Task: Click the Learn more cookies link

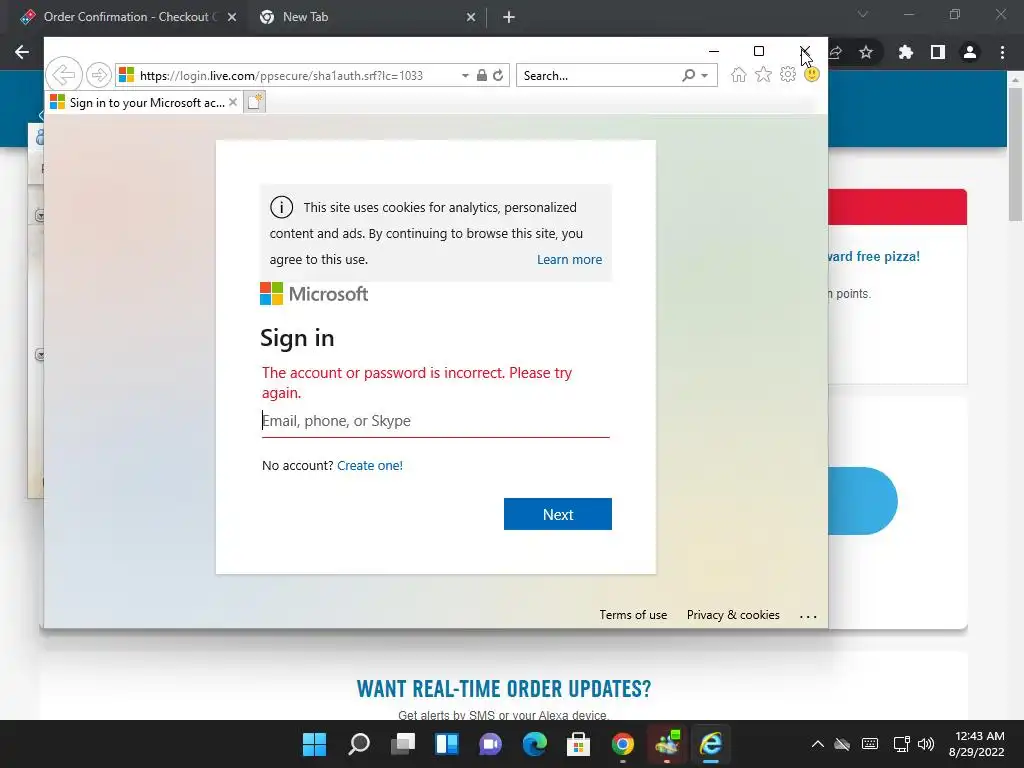Action: [569, 259]
